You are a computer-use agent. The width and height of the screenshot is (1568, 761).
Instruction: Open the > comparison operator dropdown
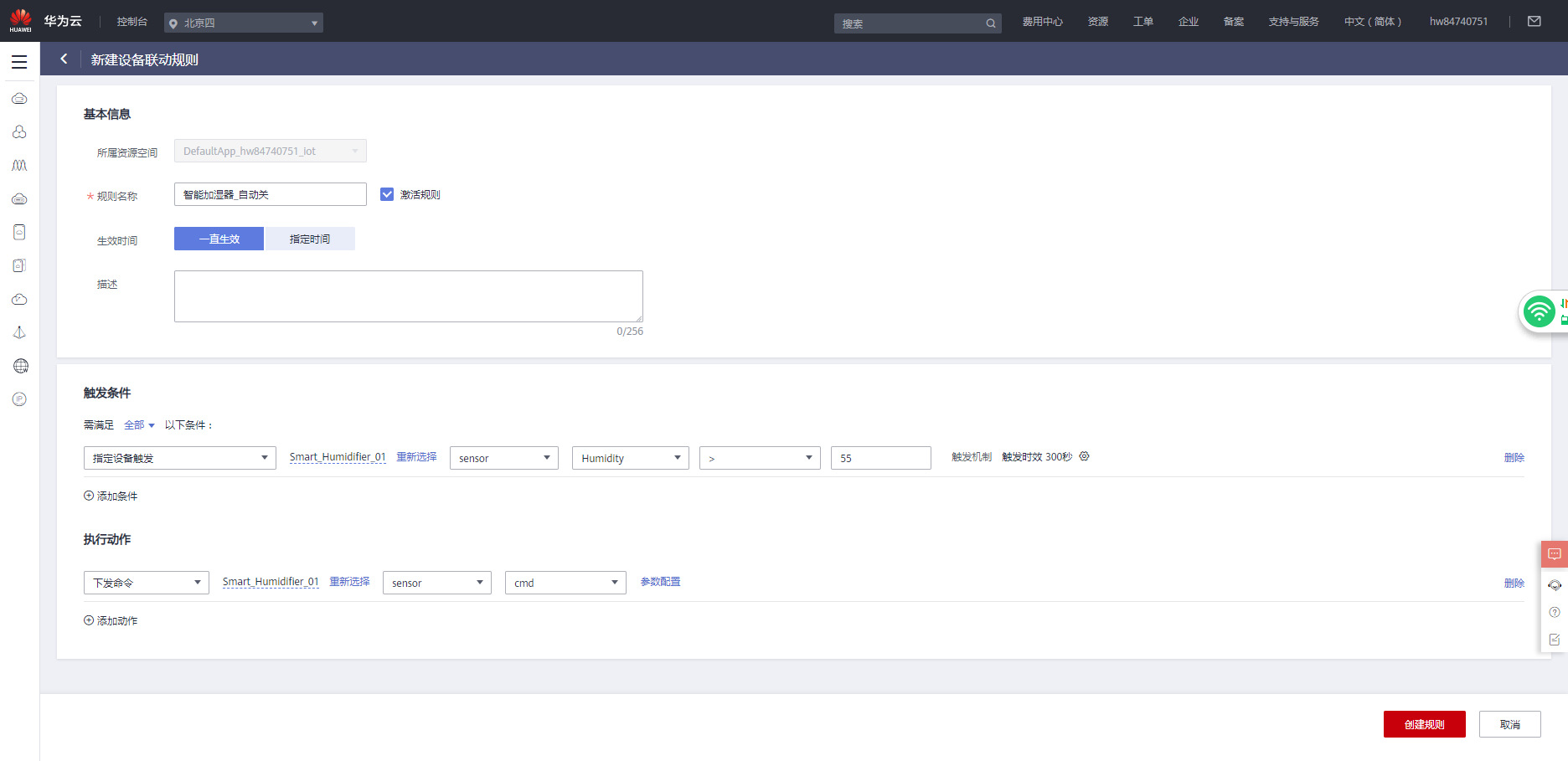[x=760, y=458]
